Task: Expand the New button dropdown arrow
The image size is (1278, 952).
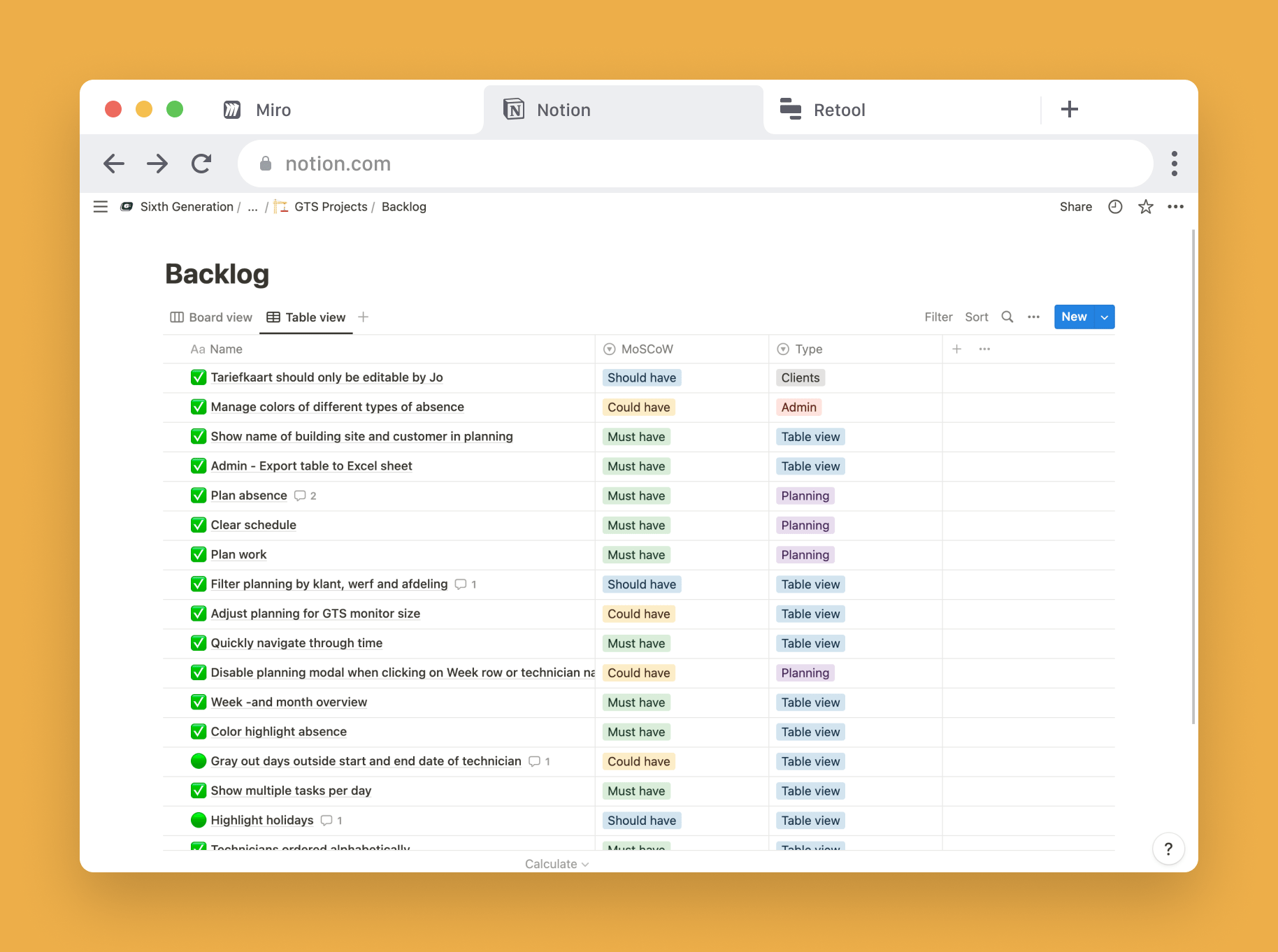Action: [1105, 317]
